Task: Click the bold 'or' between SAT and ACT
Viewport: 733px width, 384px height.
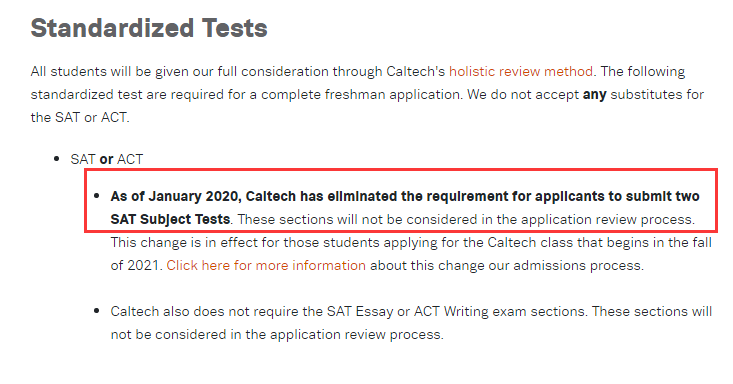Action: [106, 159]
